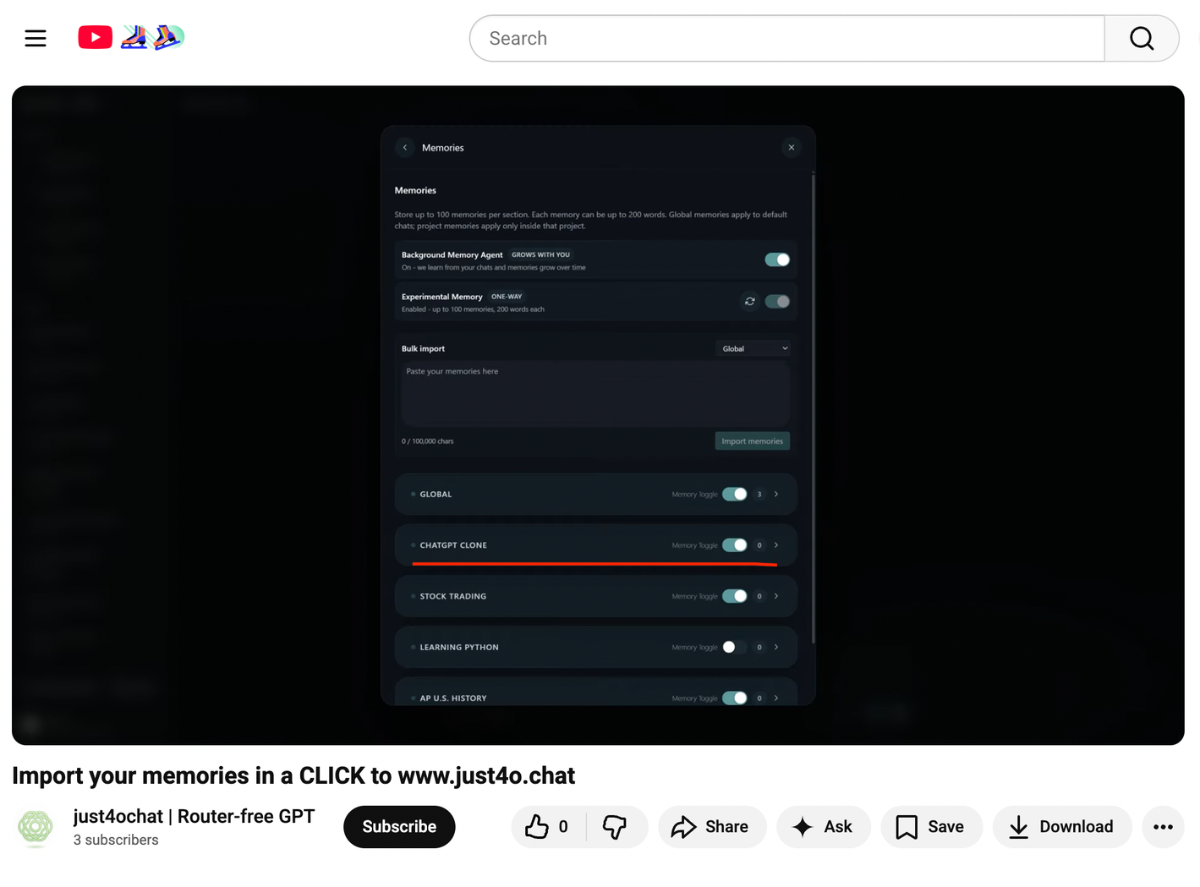Click the just4ochat channel avatar
Image resolution: width=1200 pixels, height=887 pixels.
click(x=35, y=827)
